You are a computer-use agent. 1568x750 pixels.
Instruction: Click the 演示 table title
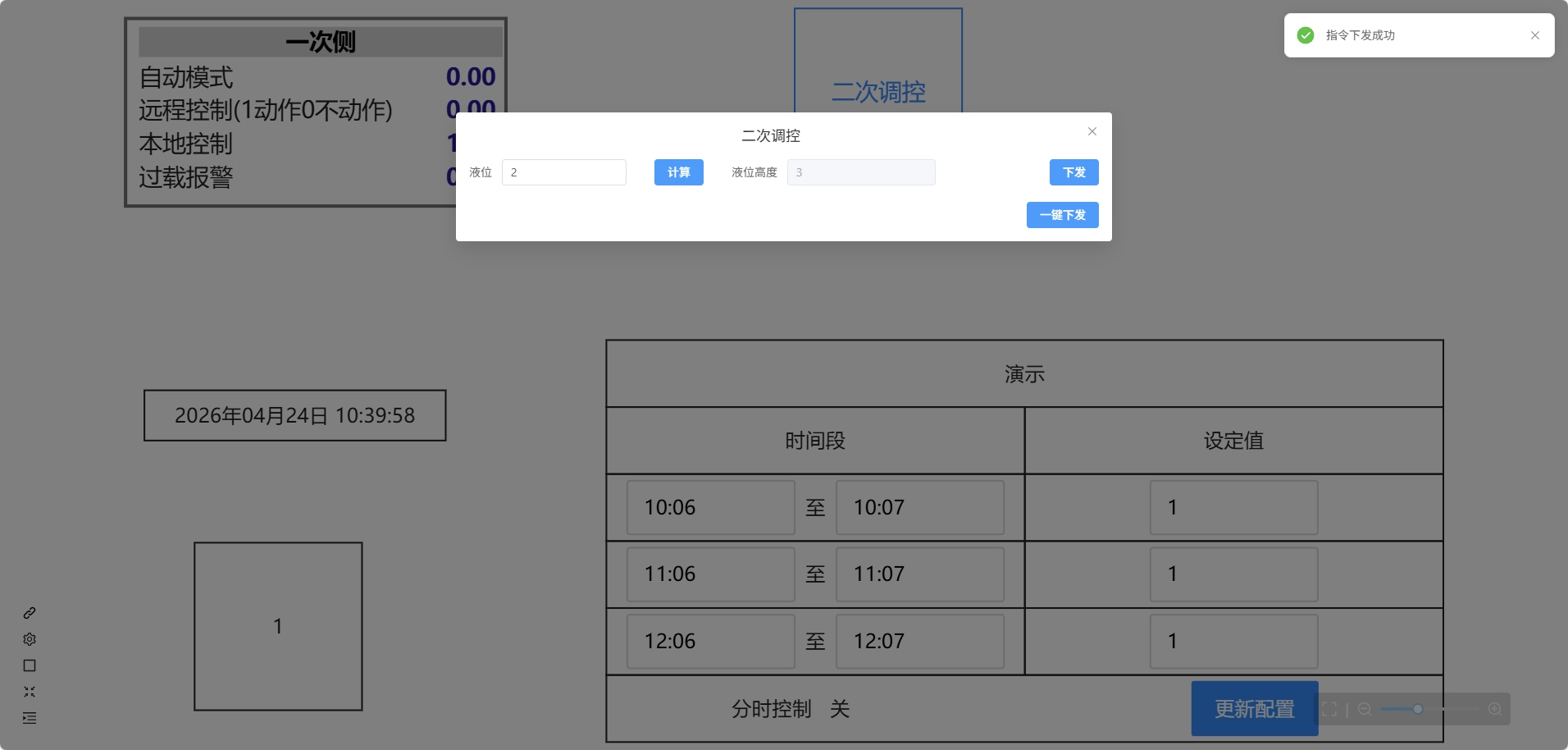tap(1024, 374)
